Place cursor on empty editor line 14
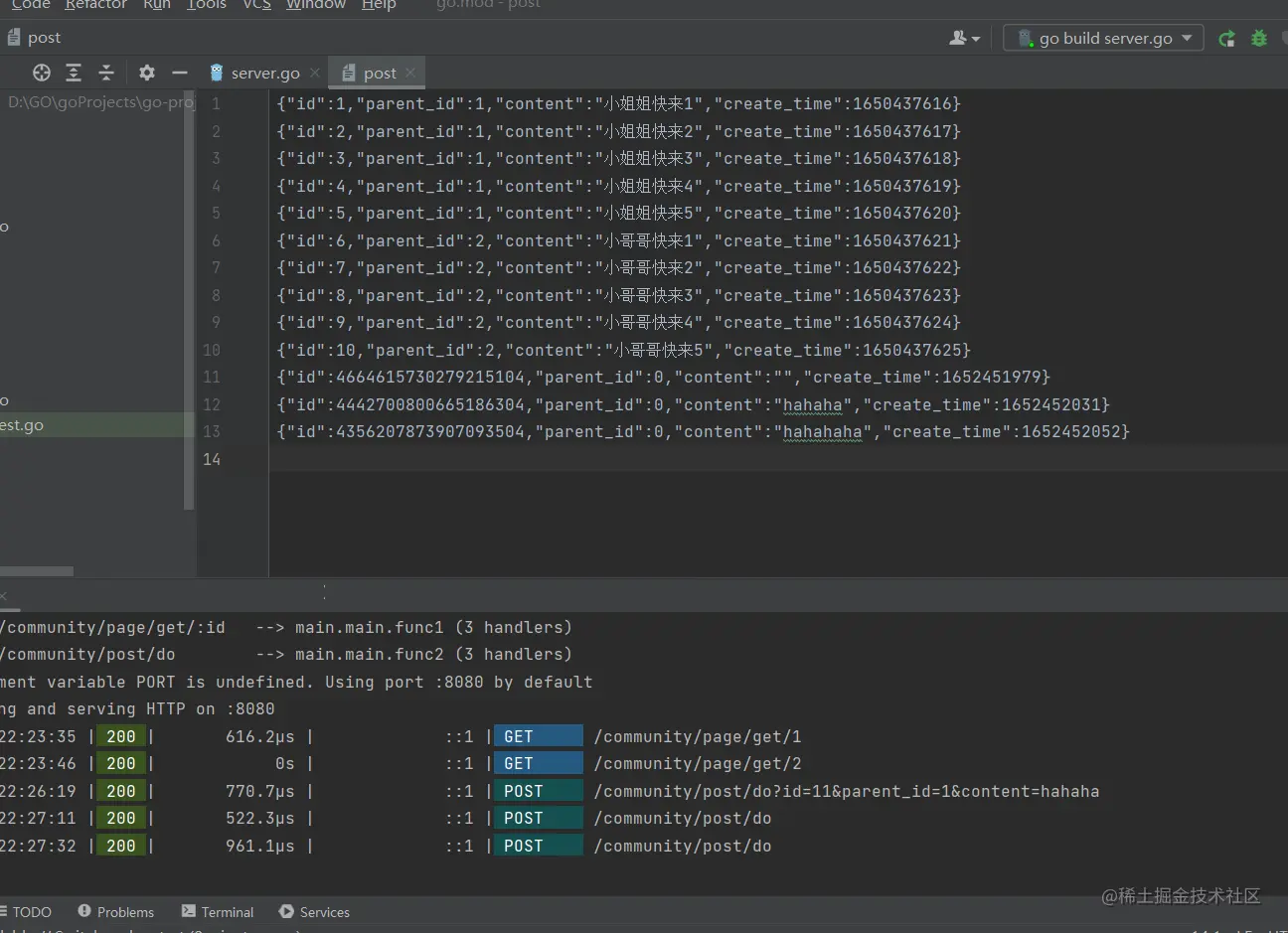This screenshot has height=933, width=1288. pos(778,459)
